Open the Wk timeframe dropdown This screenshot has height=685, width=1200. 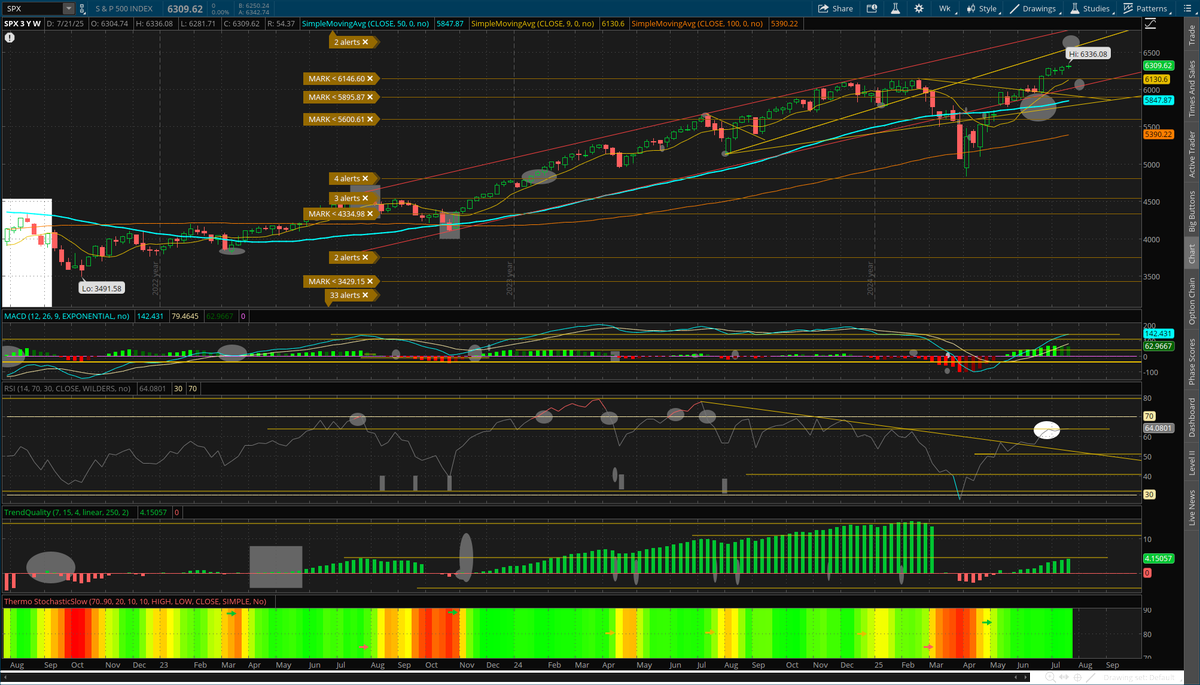(946, 8)
